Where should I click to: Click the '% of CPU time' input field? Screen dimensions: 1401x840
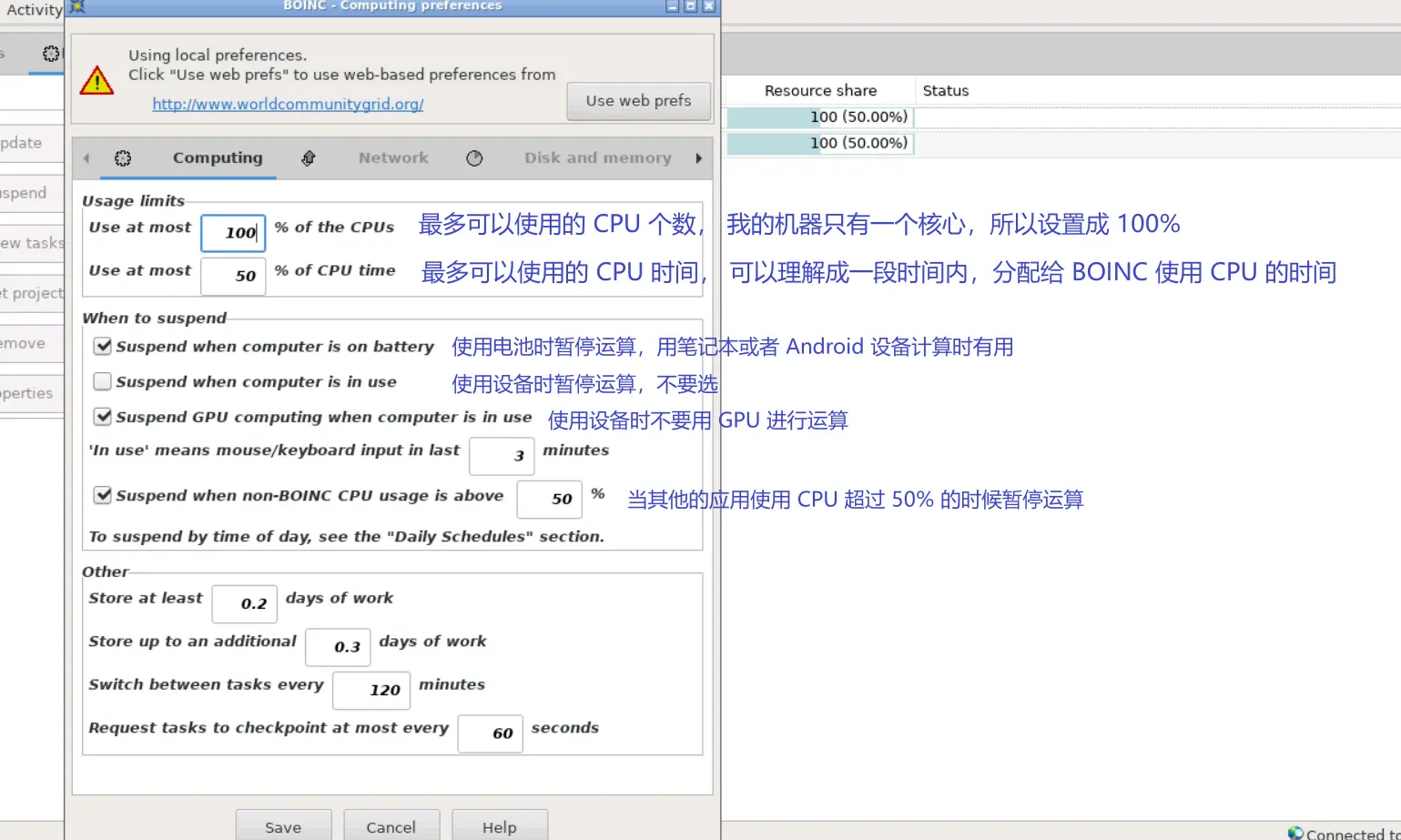click(233, 276)
